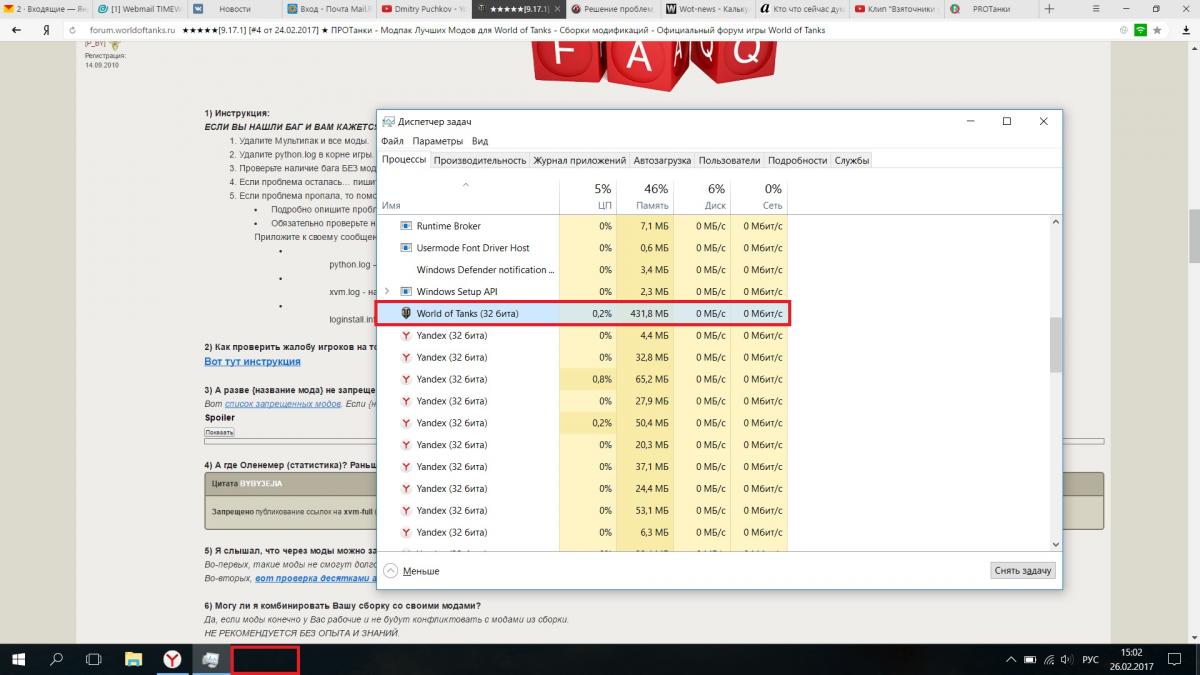Viewport: 1200px width, 675px height.
Task: Follow the 'Вот тут инструкция' link
Action: point(252,361)
